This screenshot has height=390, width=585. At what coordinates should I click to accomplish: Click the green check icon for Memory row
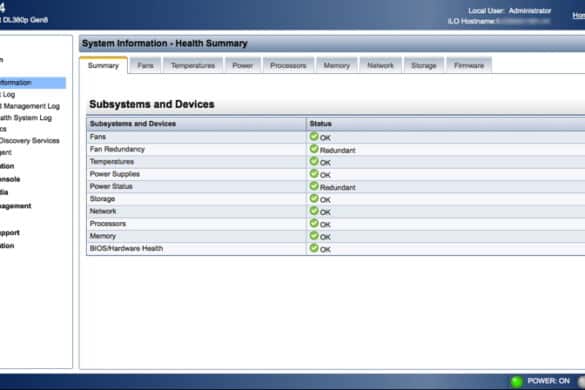[x=314, y=235]
